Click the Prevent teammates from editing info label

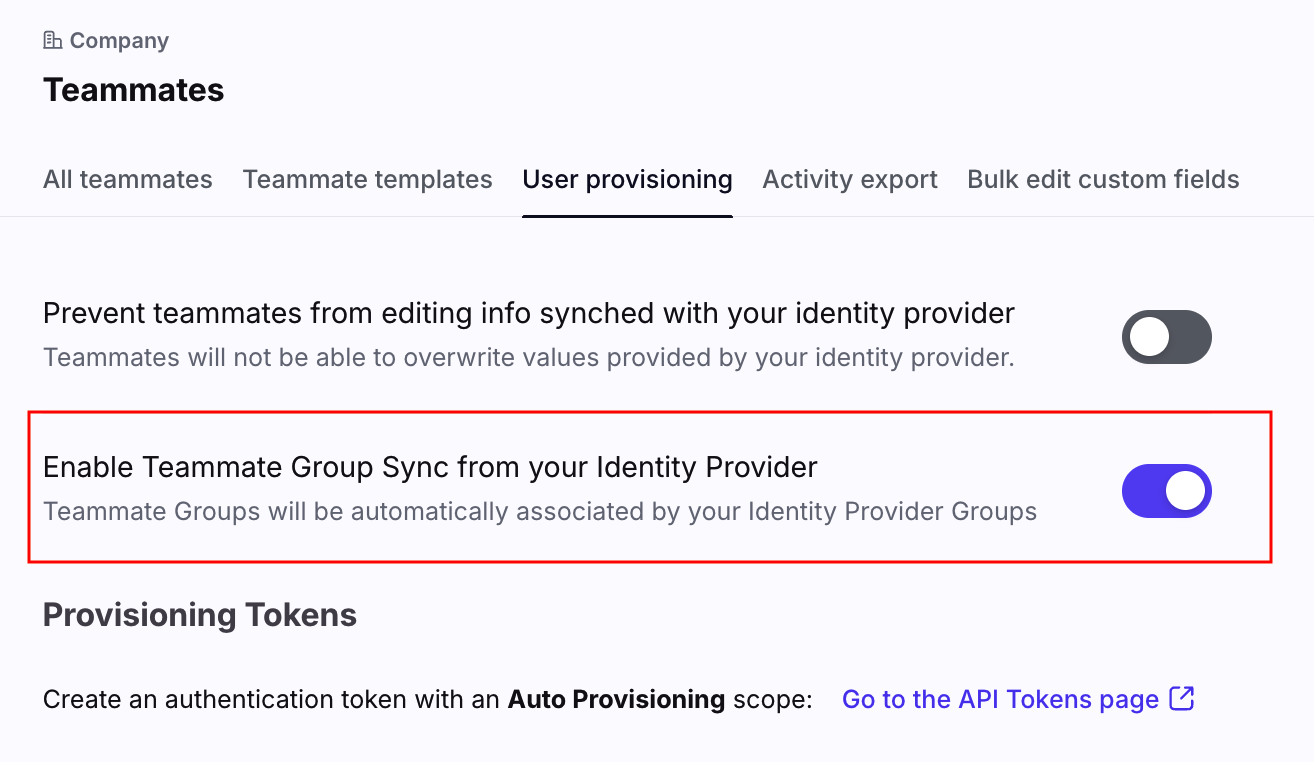pos(528,314)
